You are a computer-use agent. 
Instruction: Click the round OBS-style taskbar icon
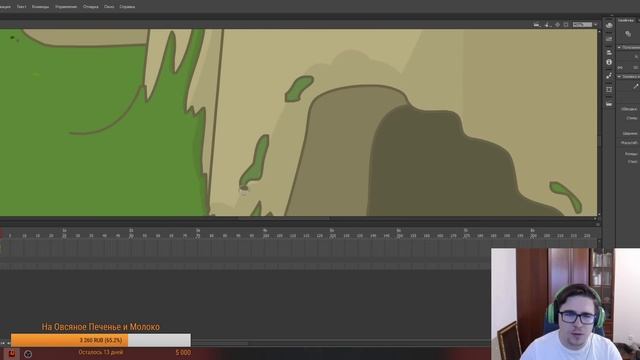[x=28, y=354]
